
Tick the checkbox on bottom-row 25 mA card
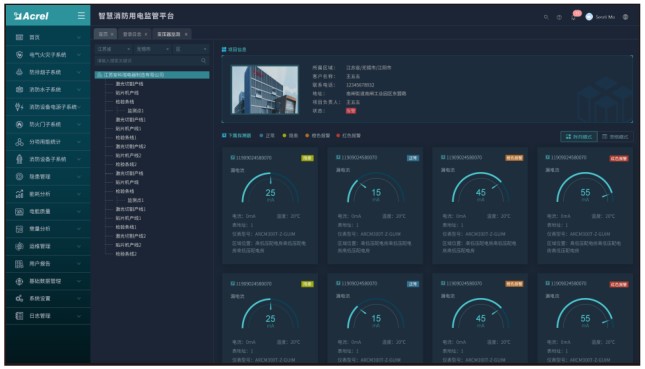tap(232, 283)
